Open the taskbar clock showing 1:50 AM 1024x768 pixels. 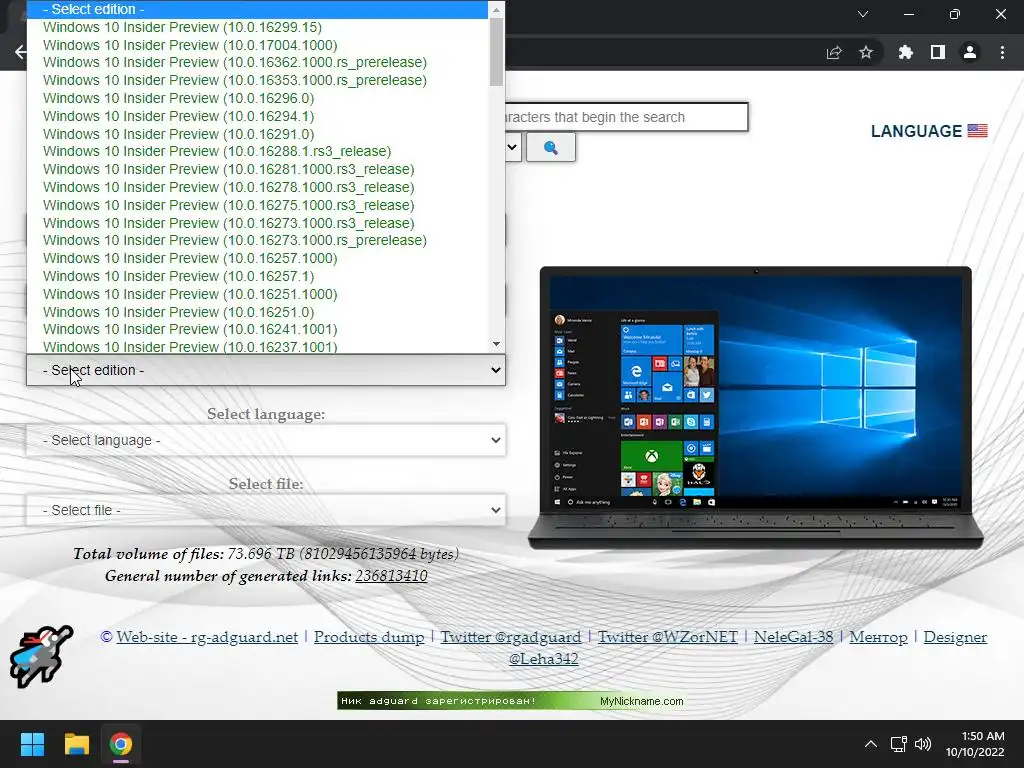point(975,744)
